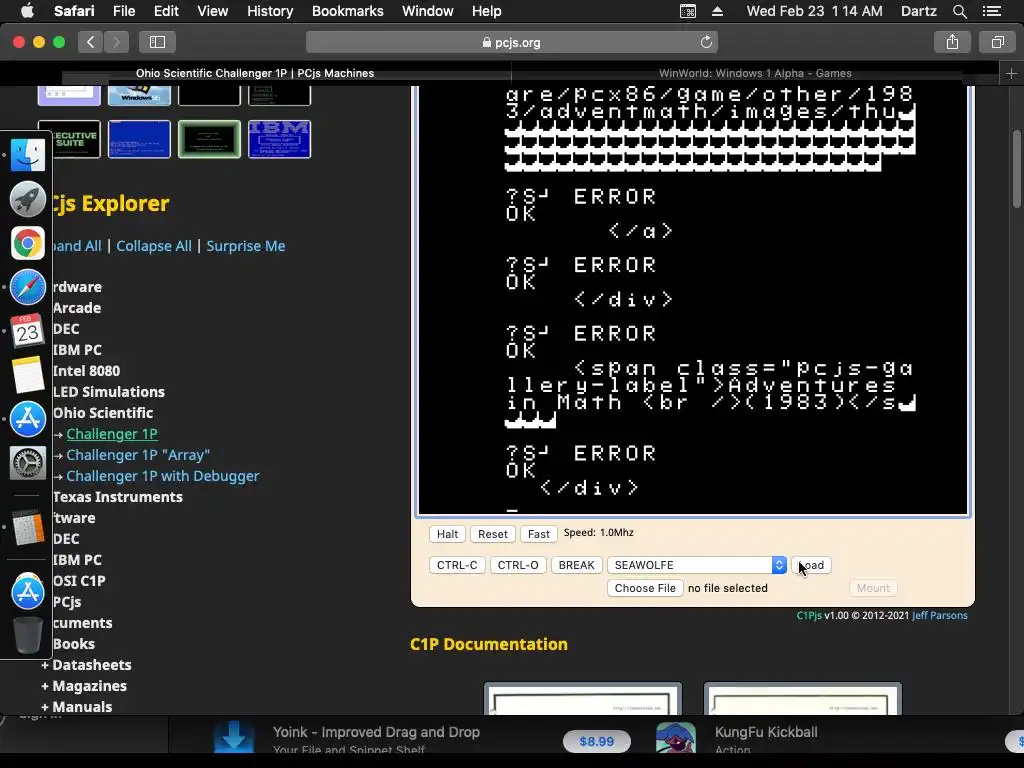1024x768 pixels.
Task: Click the Apple menu logo
Action: (x=27, y=11)
